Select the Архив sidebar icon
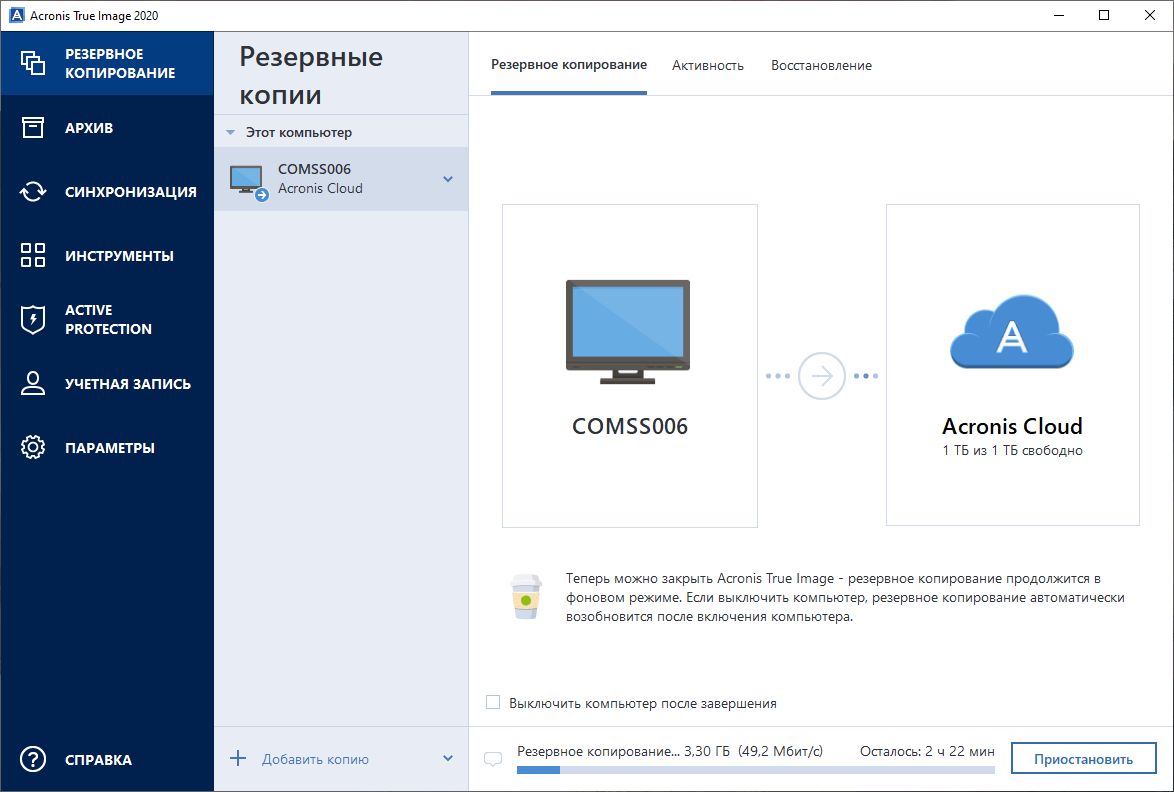The height and width of the screenshot is (792, 1174). pos(32,127)
